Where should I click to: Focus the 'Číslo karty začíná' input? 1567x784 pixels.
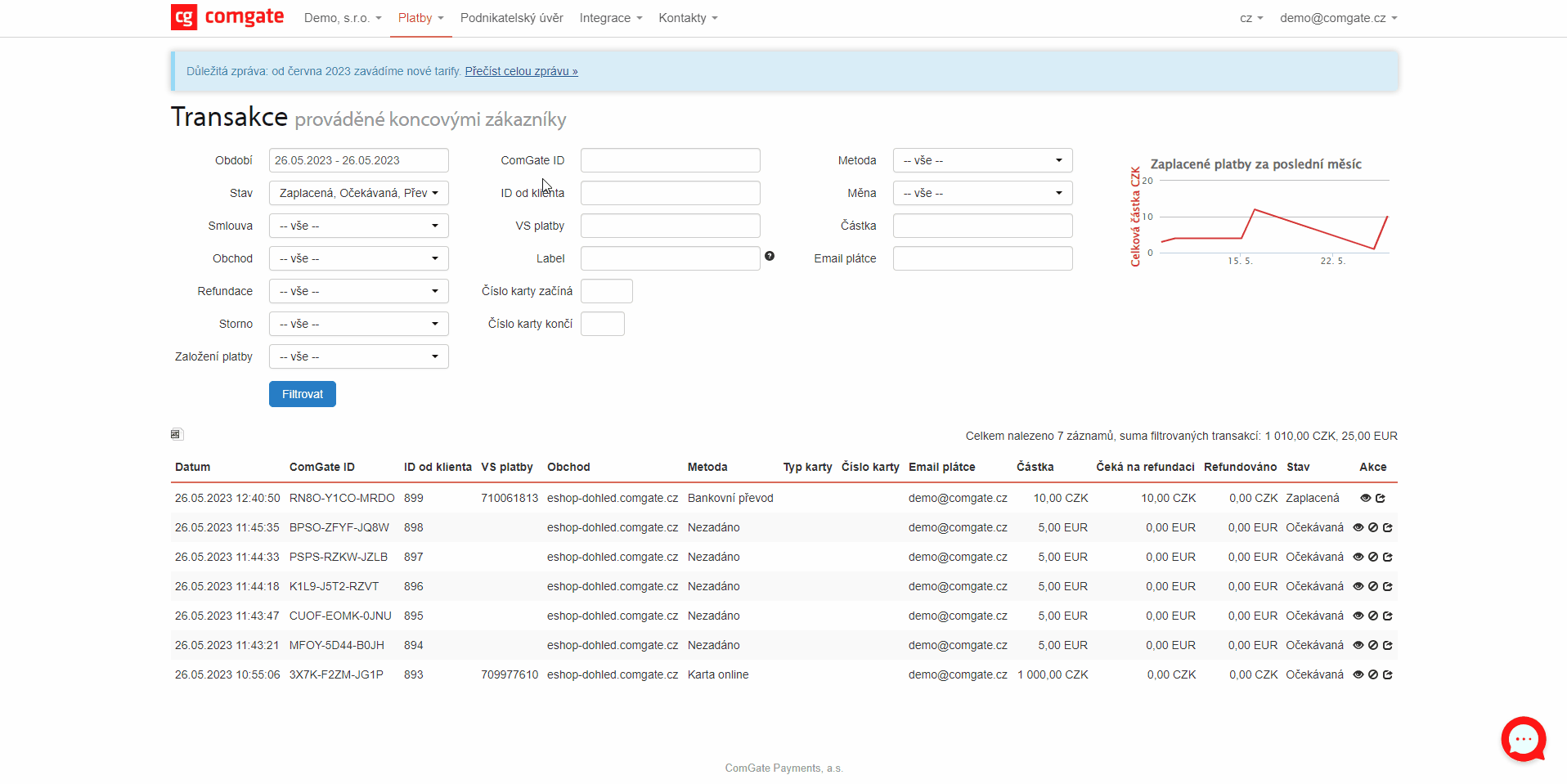pyautogui.click(x=607, y=291)
